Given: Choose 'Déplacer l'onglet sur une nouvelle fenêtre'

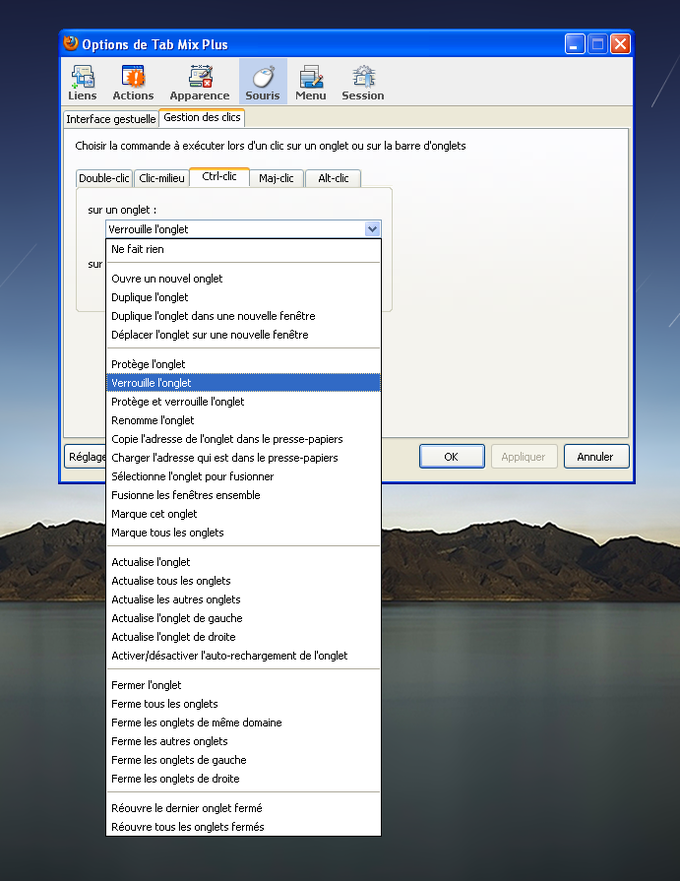Looking at the screenshot, I should 243,335.
